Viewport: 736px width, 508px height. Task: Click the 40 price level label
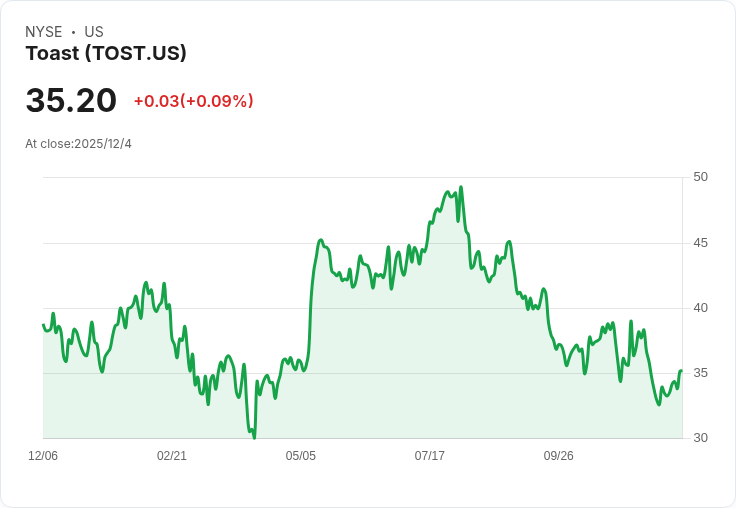pos(701,308)
